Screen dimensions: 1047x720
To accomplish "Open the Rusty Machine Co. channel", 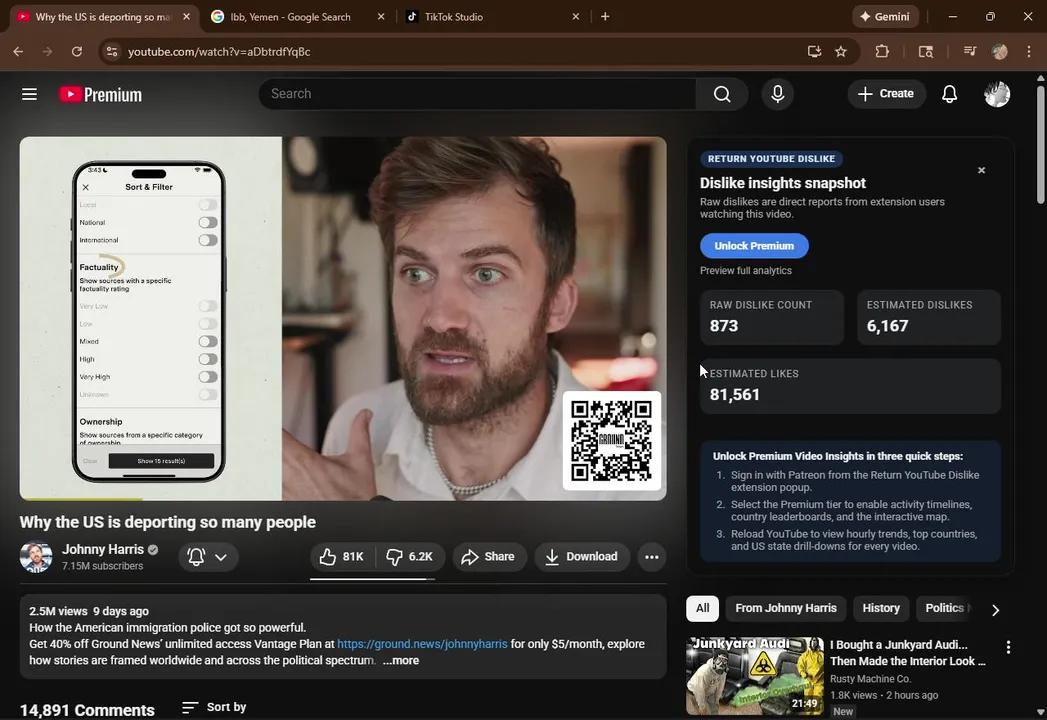I will pyautogui.click(x=870, y=679).
